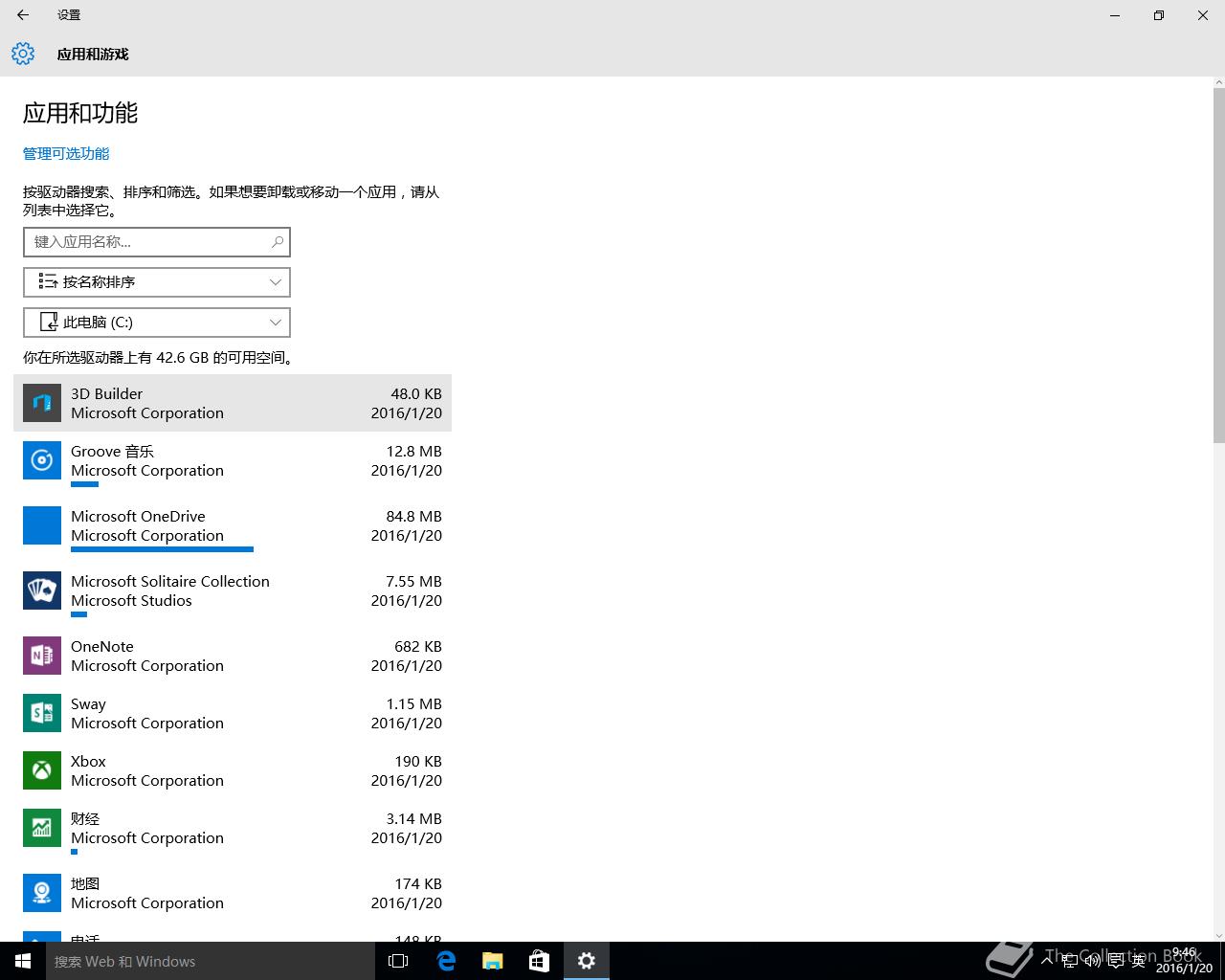This screenshot has height=980, width=1225.
Task: Click the Microsoft OneDrive blue icon
Action: click(x=42, y=525)
